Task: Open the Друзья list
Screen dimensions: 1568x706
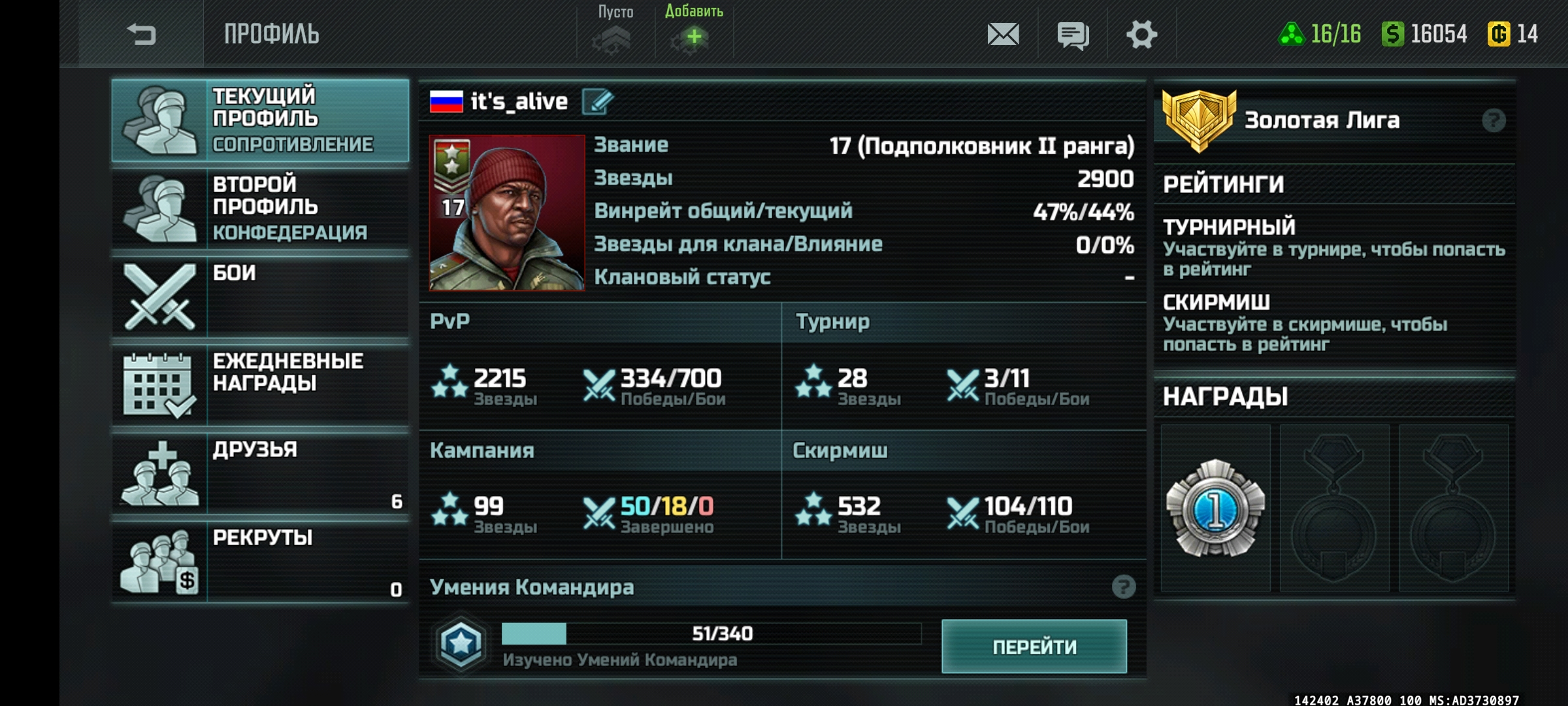Action: coord(261,473)
